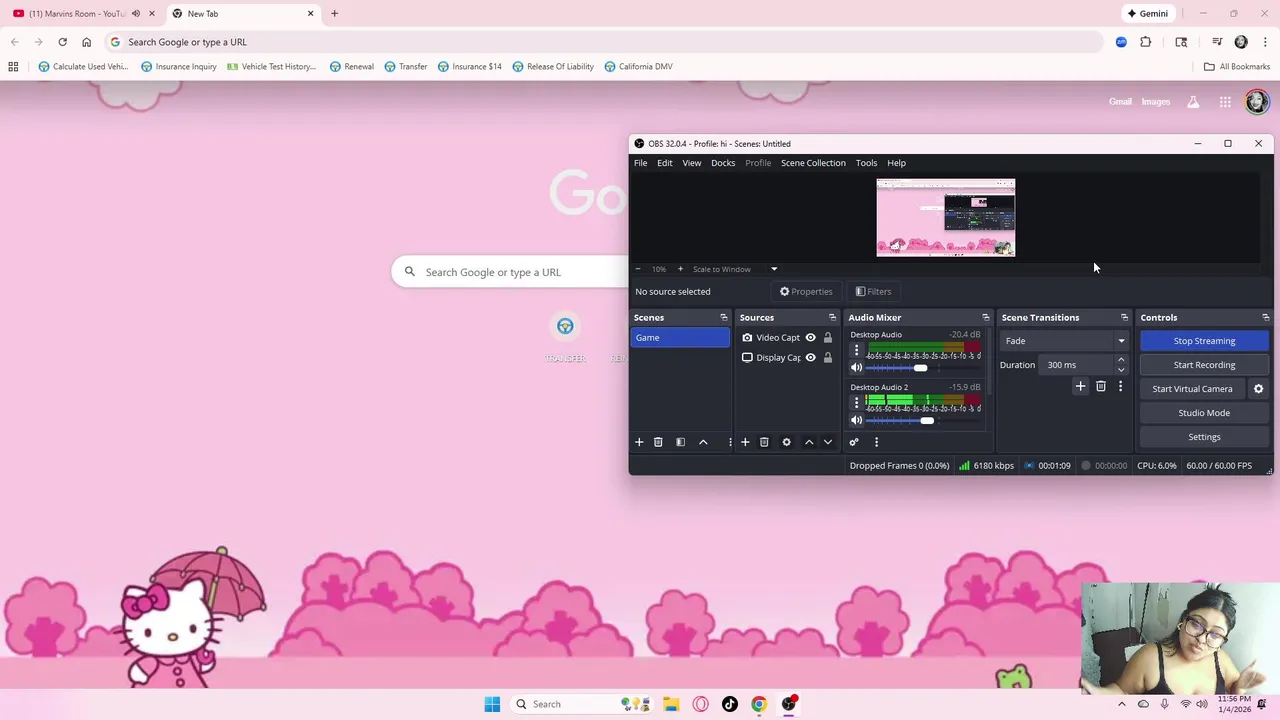Click Start Recording button

[1204, 365]
